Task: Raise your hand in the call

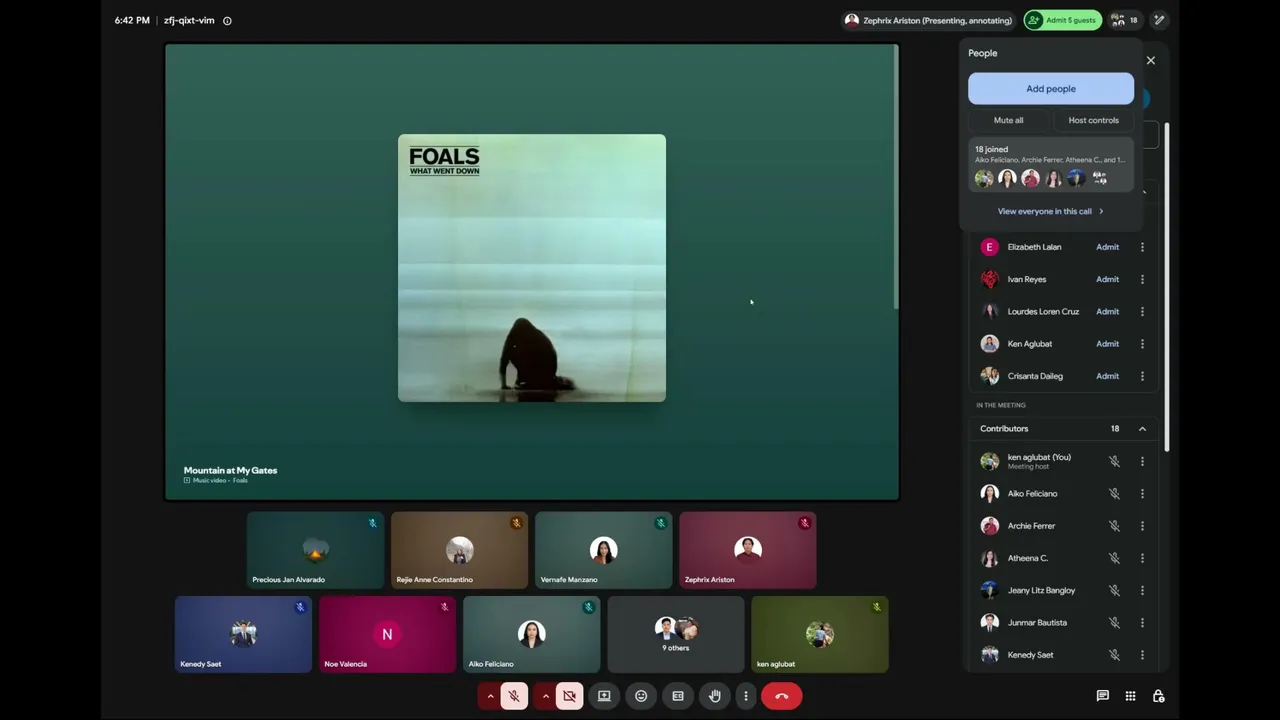Action: click(715, 696)
